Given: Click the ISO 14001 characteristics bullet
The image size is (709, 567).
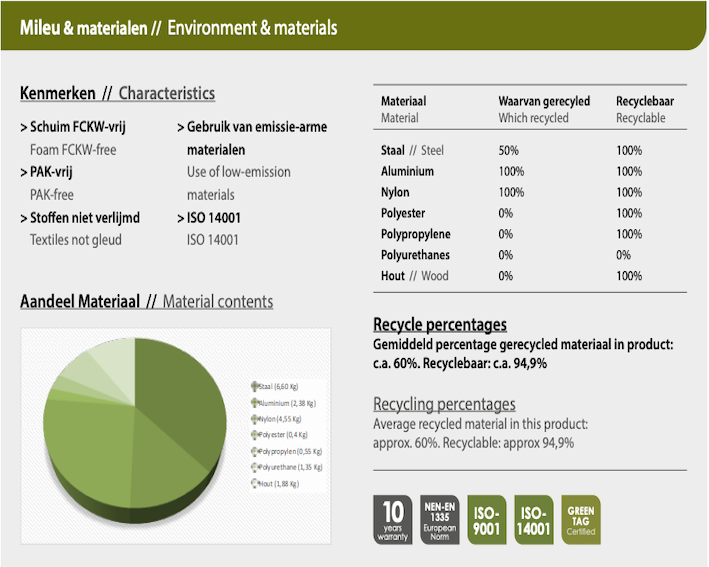Looking at the screenshot, I should 214,218.
